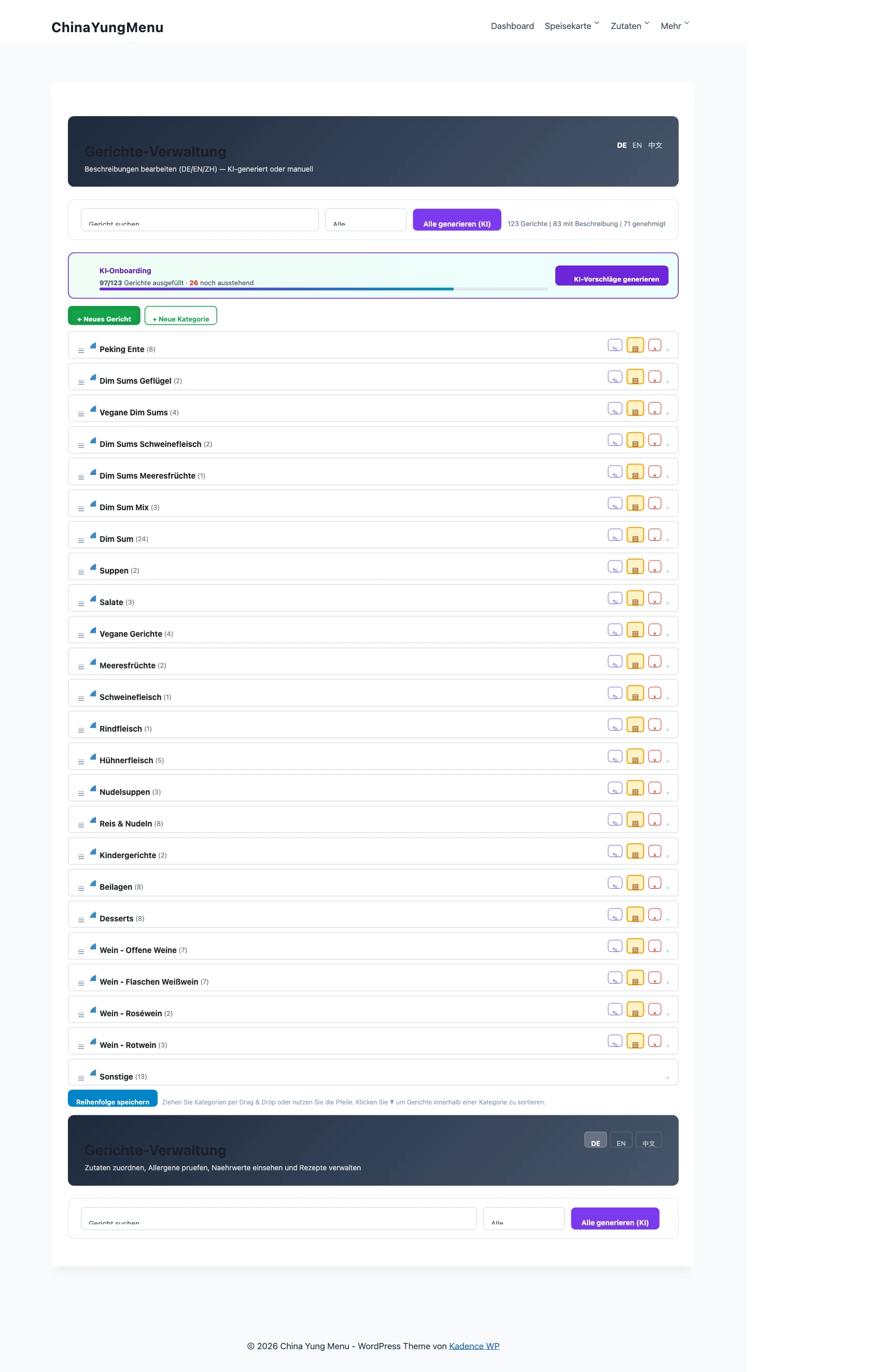
Task: Click the red x icon on Salate row
Action: pyautogui.click(x=654, y=598)
